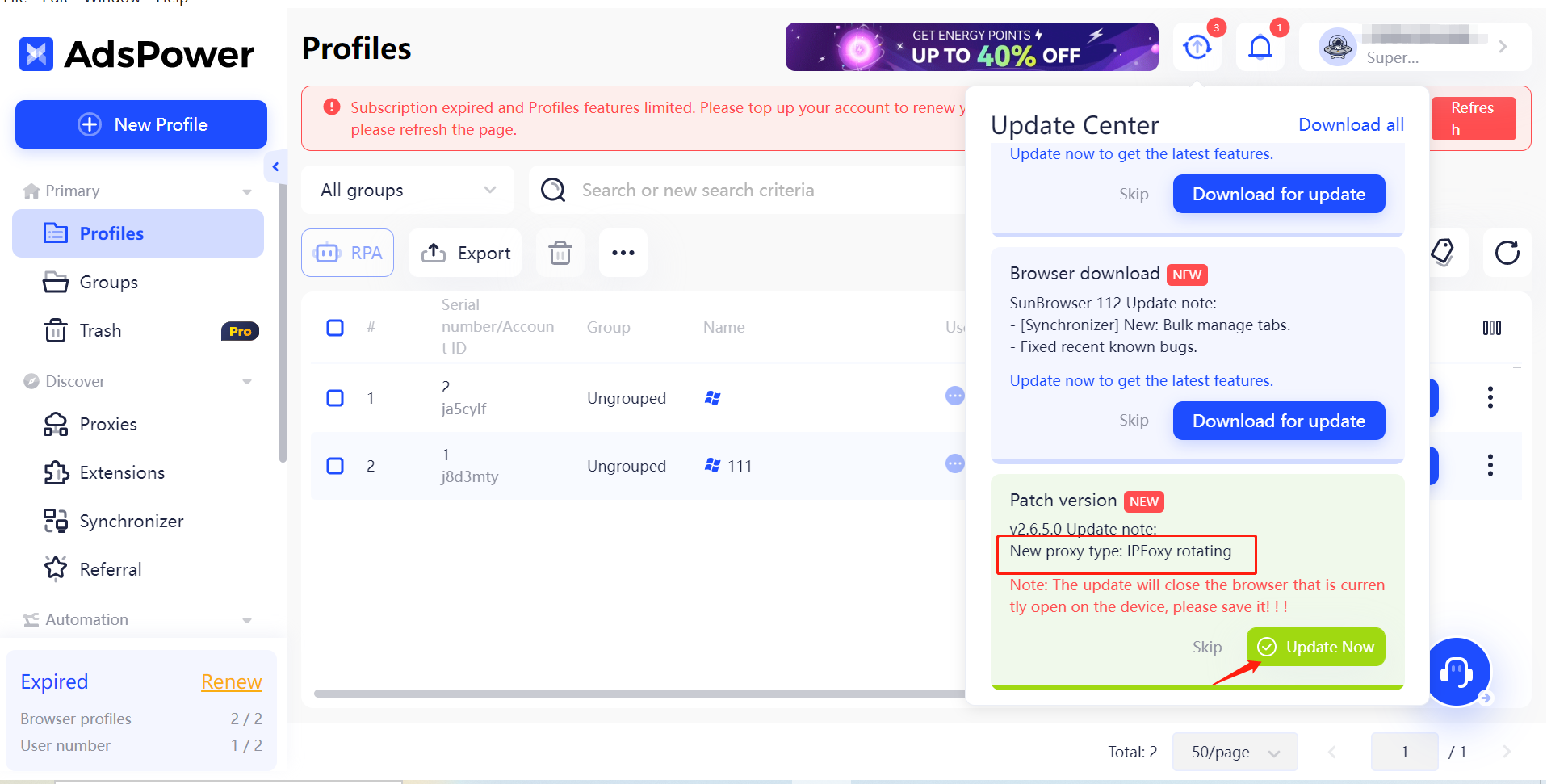Create a New Profile
Screen dimensions: 1547x784
point(141,124)
